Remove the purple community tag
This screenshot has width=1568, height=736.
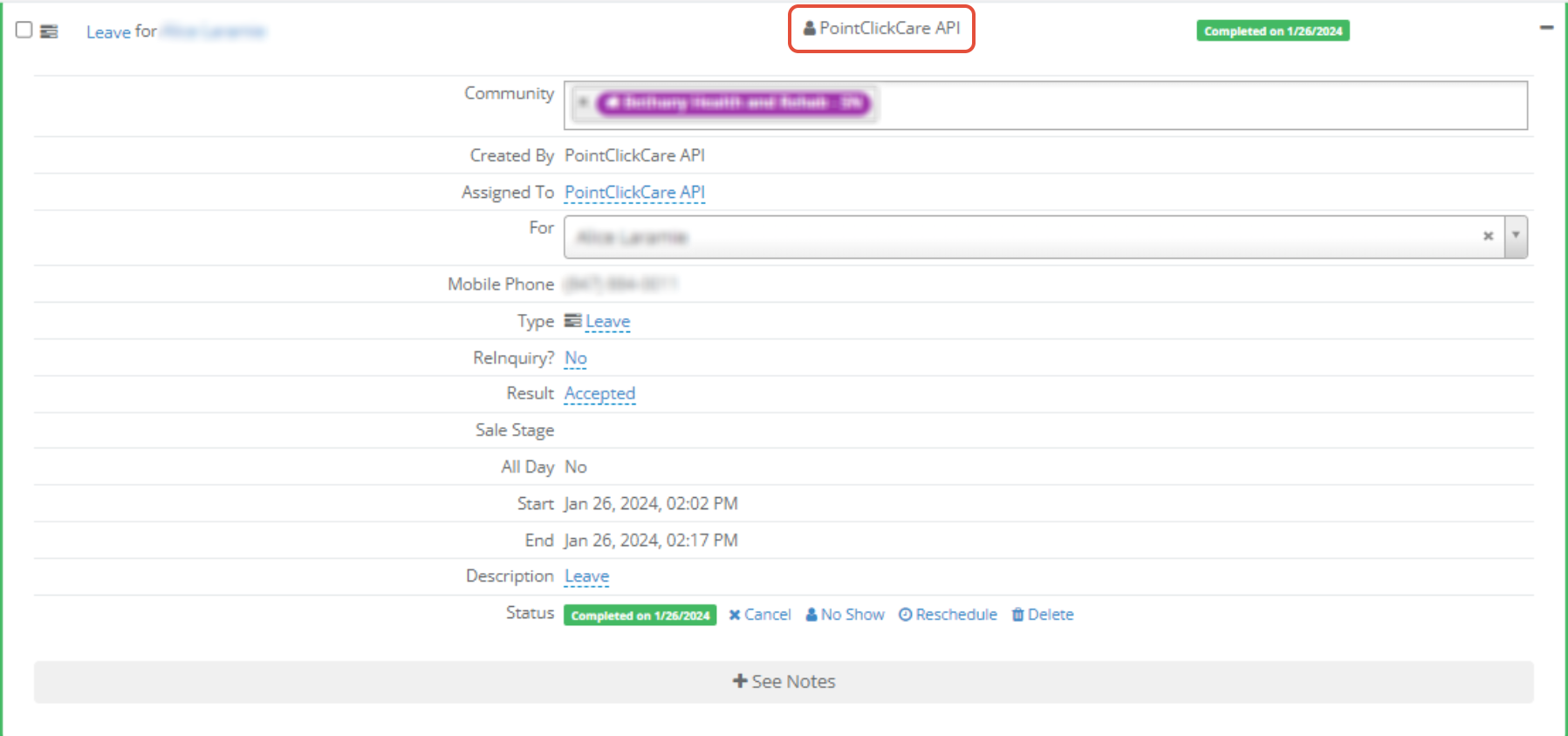click(584, 102)
